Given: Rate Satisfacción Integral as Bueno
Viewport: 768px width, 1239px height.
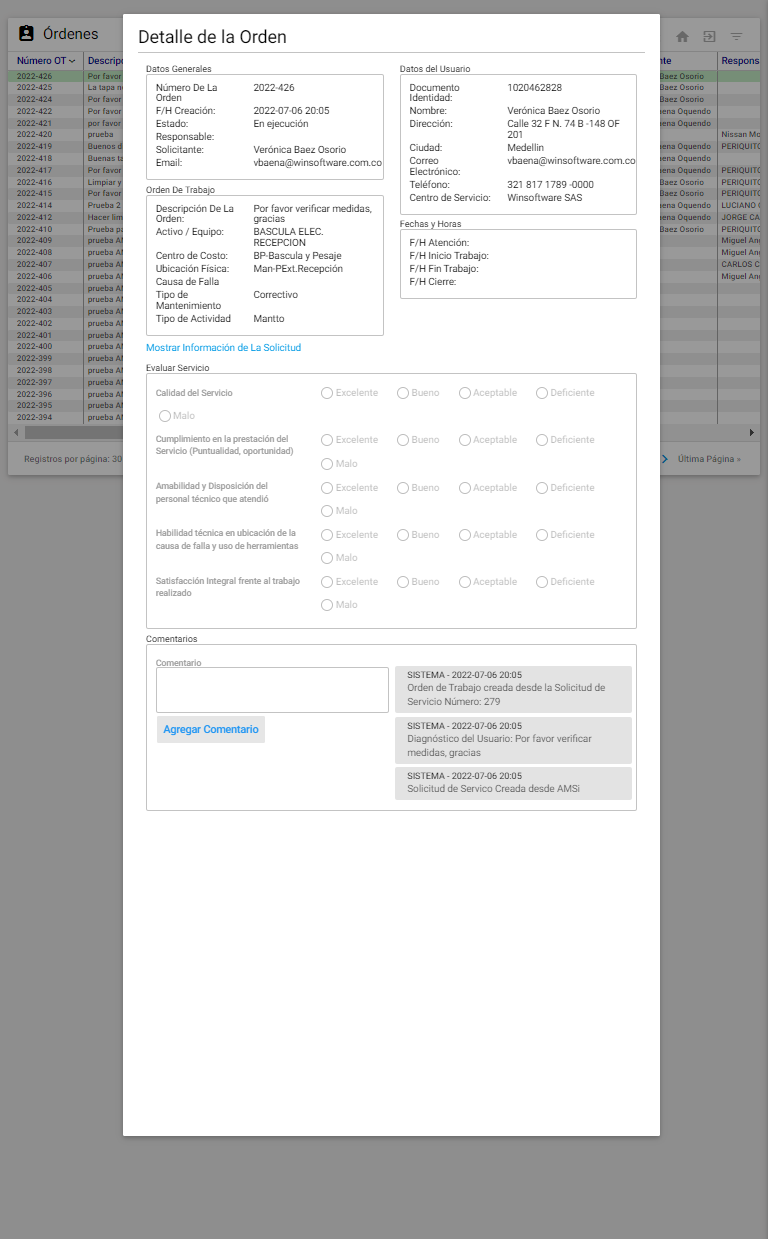Looking at the screenshot, I should point(403,582).
